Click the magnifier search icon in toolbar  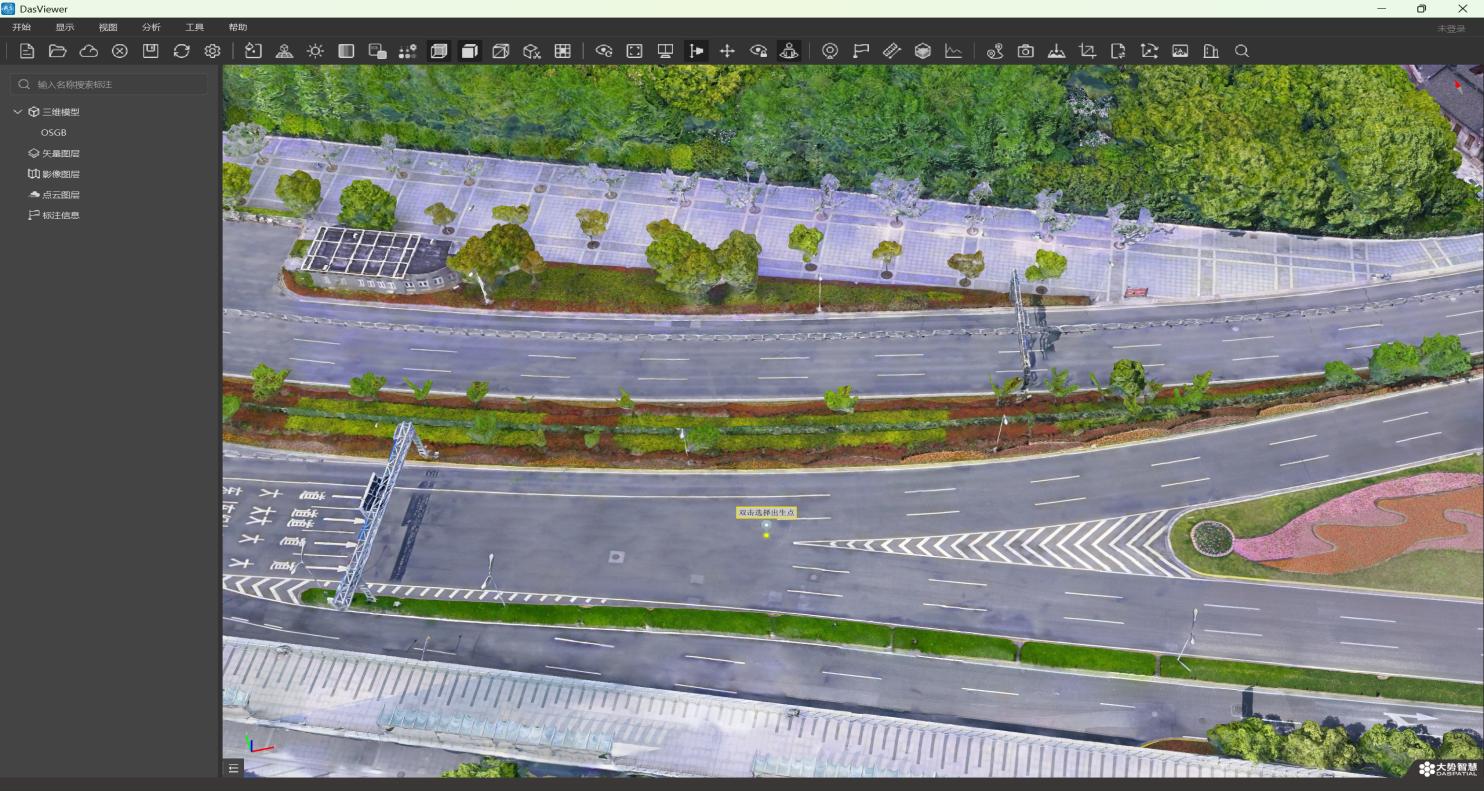(1242, 51)
